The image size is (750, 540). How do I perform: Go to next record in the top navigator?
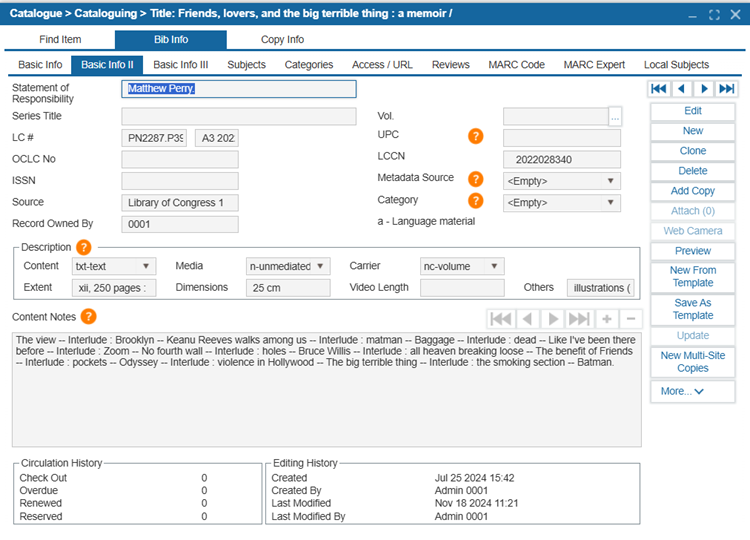tap(704, 88)
